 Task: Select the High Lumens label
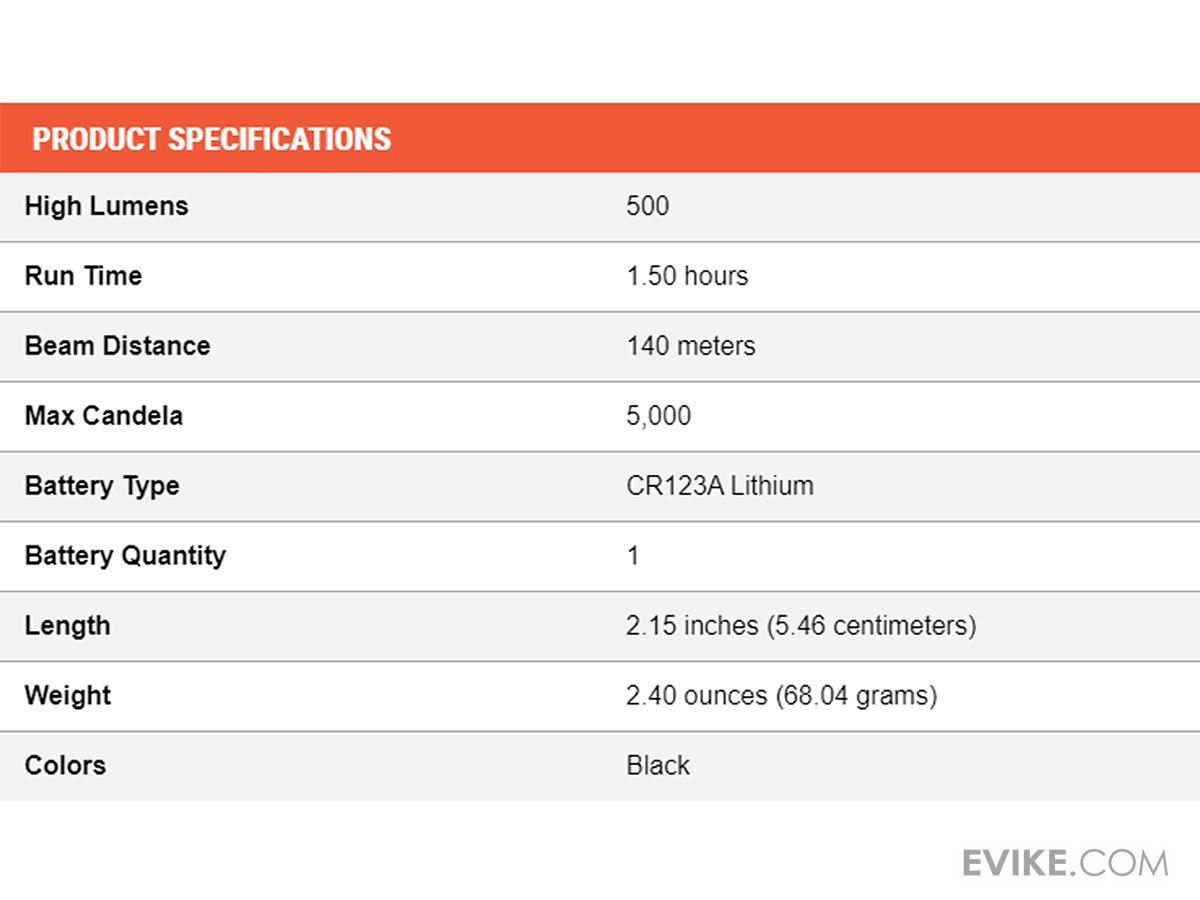pyautogui.click(x=106, y=206)
